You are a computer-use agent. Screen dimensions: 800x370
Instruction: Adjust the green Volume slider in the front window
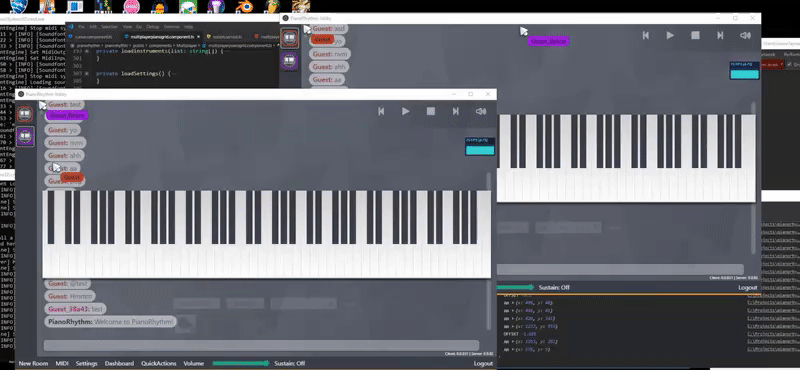click(x=241, y=363)
